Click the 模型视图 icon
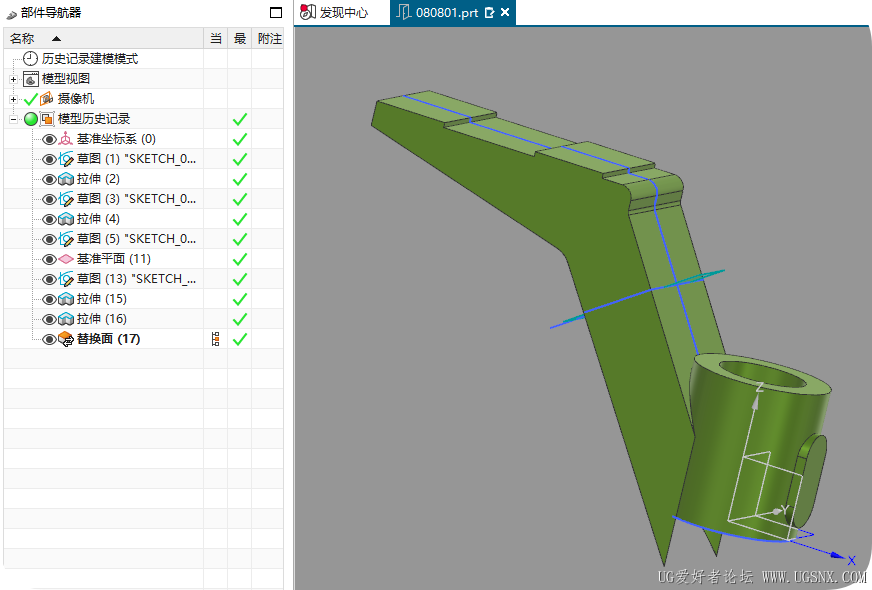This screenshot has width=872, height=590. tap(31, 79)
